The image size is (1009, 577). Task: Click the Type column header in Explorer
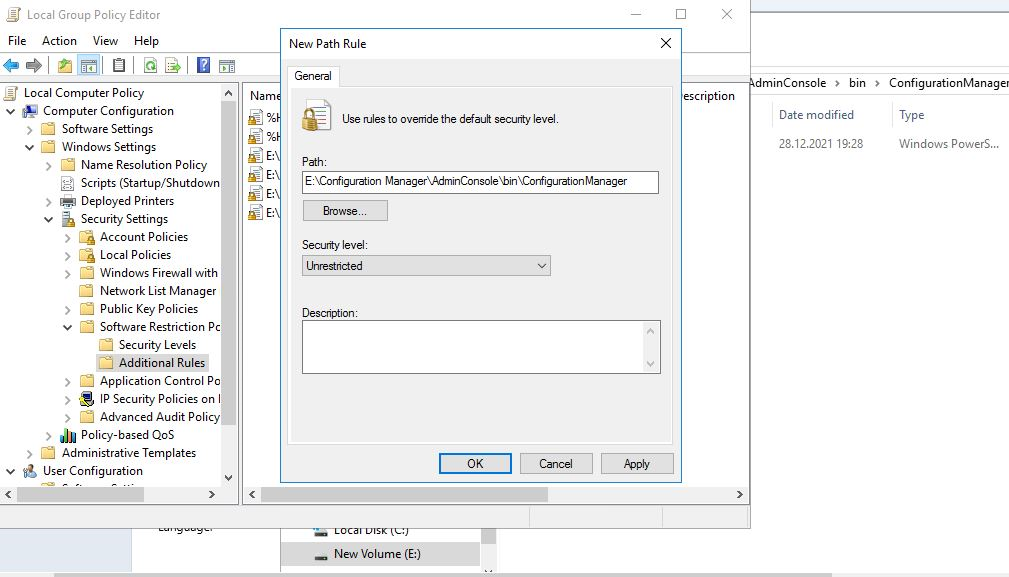911,115
